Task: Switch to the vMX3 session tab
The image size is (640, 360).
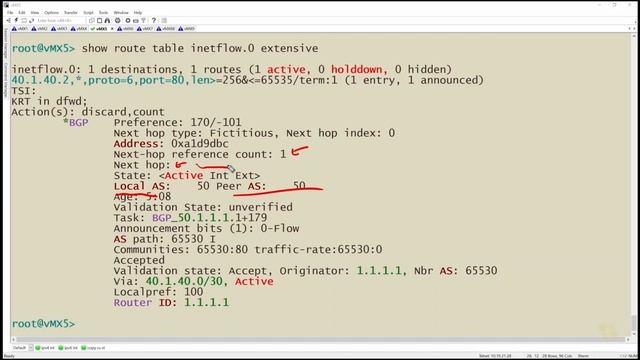Action: (59, 29)
